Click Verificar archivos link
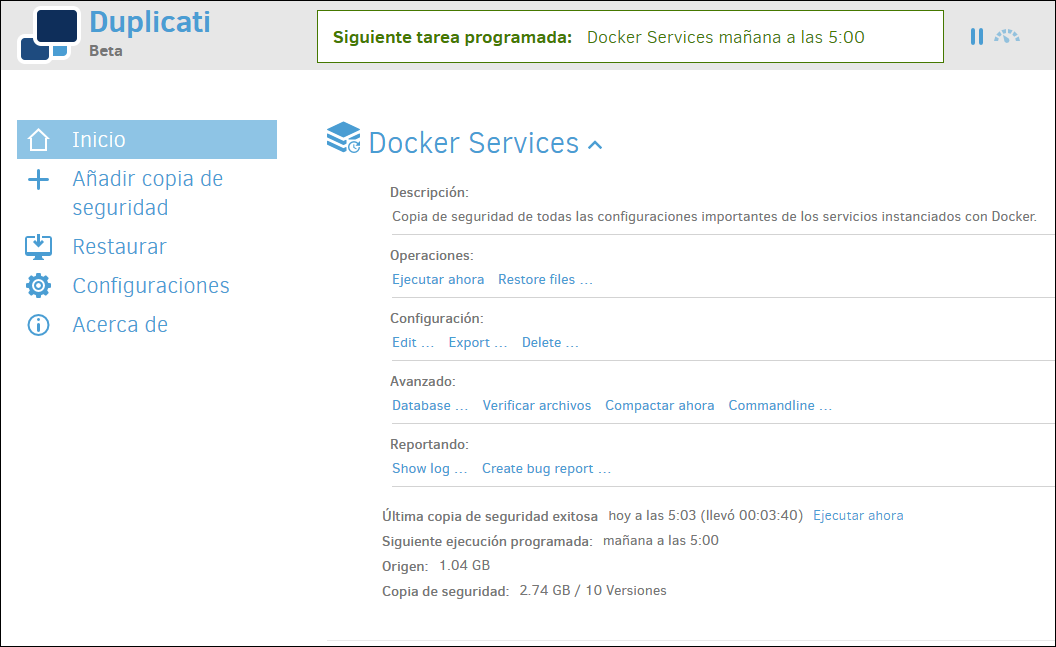This screenshot has width=1056, height=647. pos(537,405)
